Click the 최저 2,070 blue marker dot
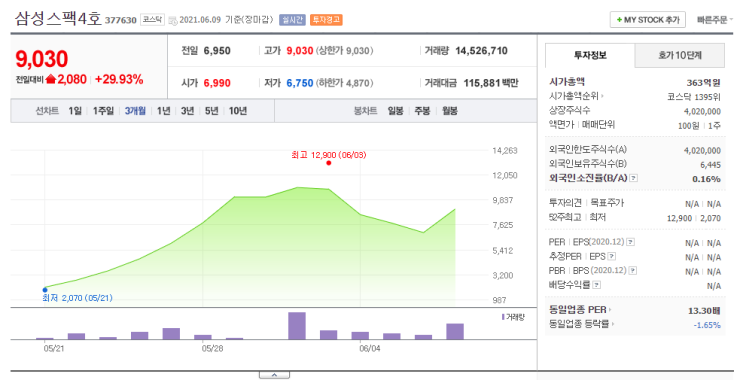Viewport: 743px width, 380px height. (x=45, y=290)
